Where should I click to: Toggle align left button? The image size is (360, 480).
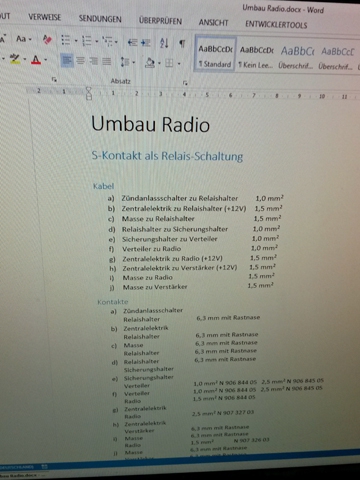coord(67,60)
